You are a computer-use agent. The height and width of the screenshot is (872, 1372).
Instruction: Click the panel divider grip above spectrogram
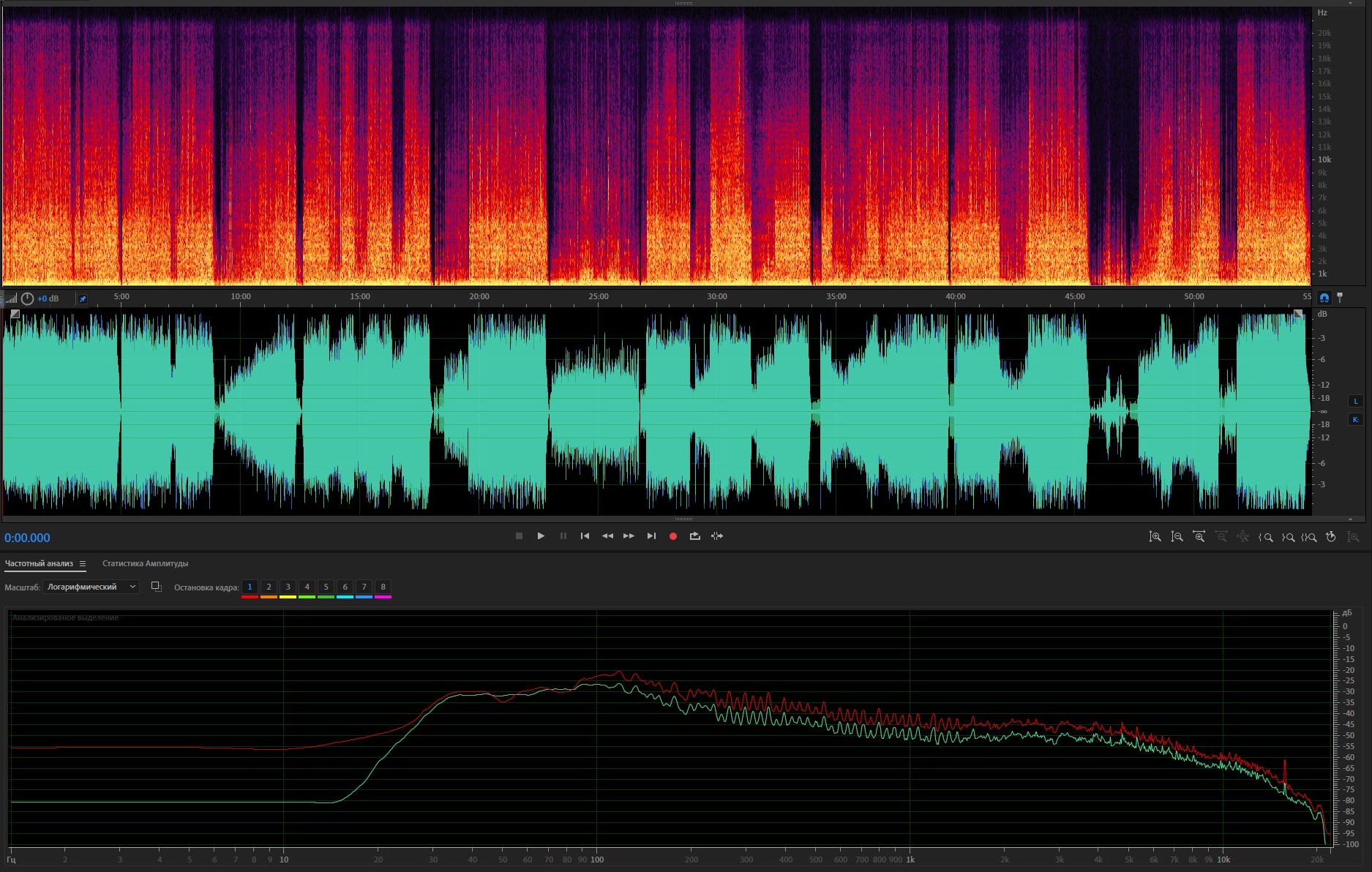(x=683, y=3)
